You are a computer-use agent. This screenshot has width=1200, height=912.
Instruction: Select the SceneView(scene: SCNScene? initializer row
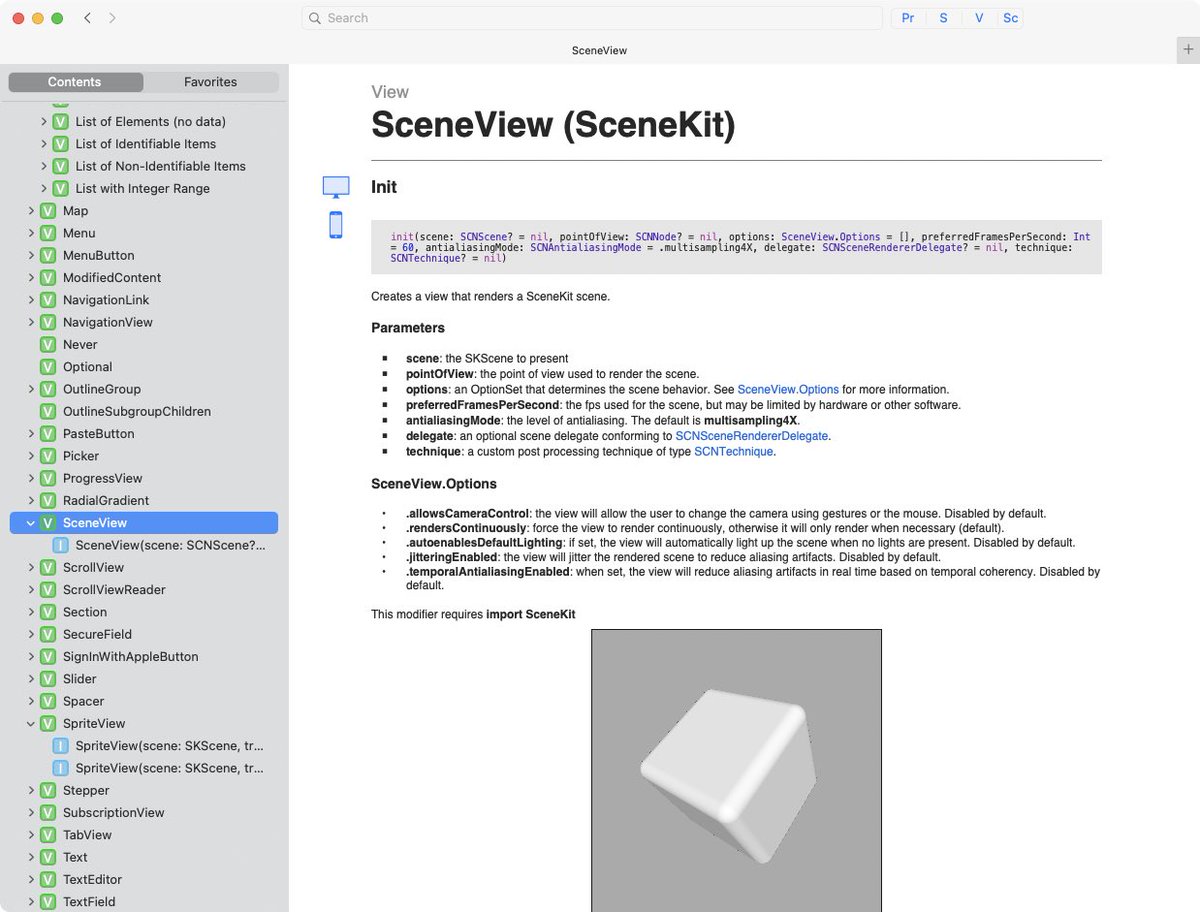(x=144, y=545)
